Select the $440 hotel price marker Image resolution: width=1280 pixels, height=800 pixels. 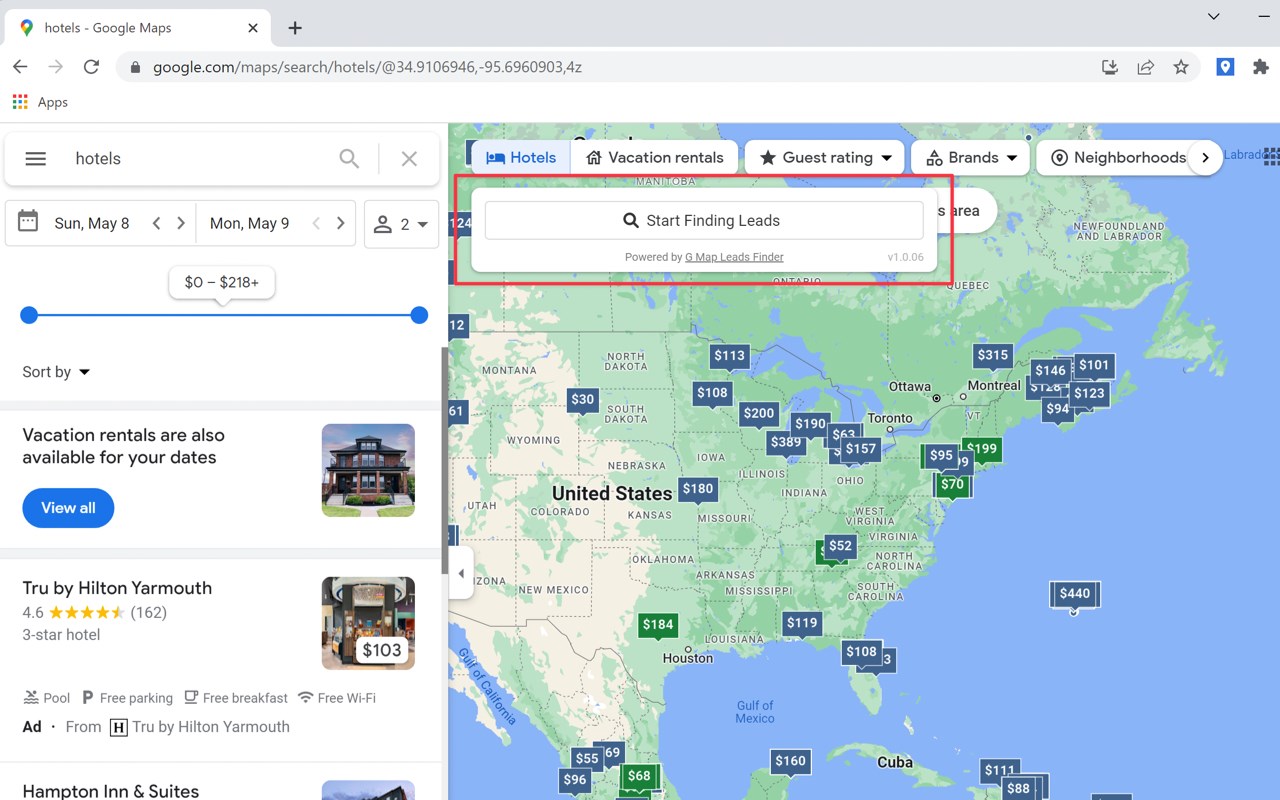(1075, 594)
